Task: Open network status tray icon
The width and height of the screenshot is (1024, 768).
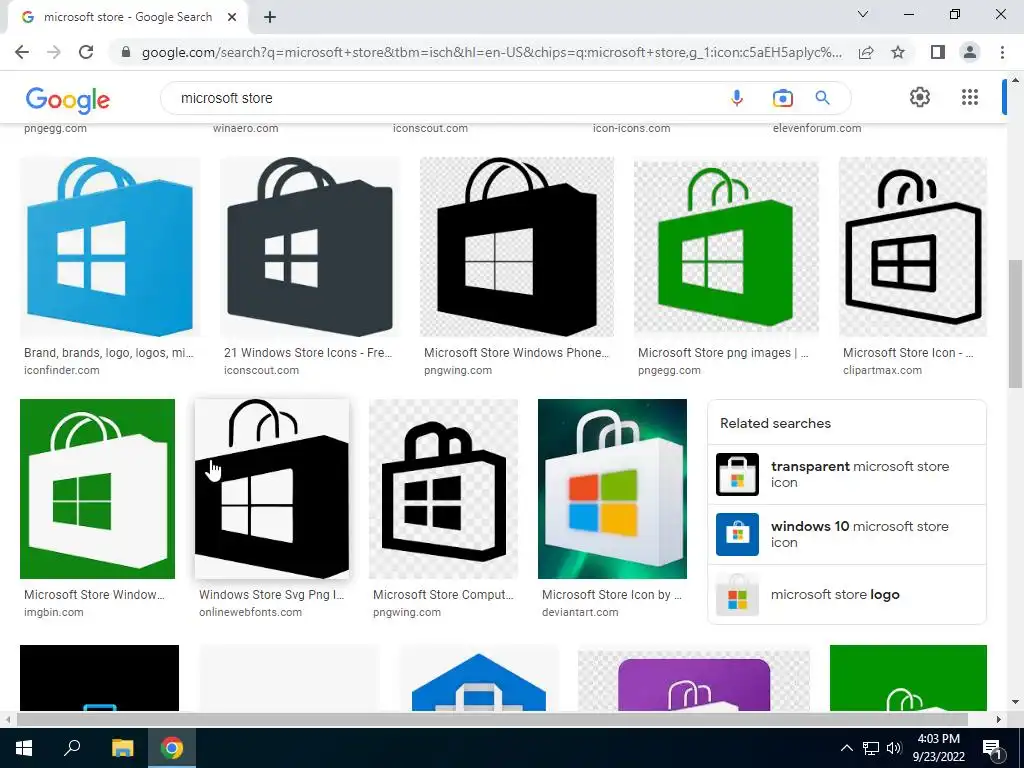Action: pyautogui.click(x=871, y=748)
